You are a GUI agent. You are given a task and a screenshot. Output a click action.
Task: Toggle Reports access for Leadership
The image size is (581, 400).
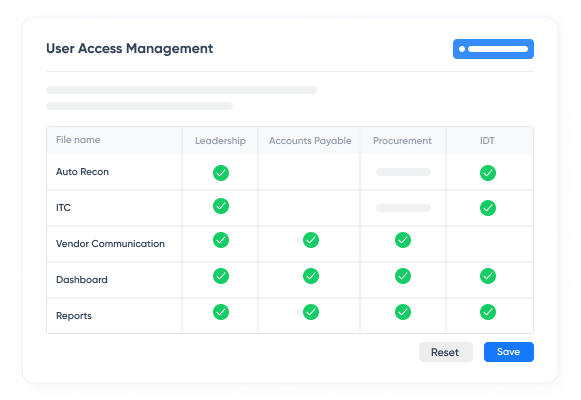click(x=221, y=312)
